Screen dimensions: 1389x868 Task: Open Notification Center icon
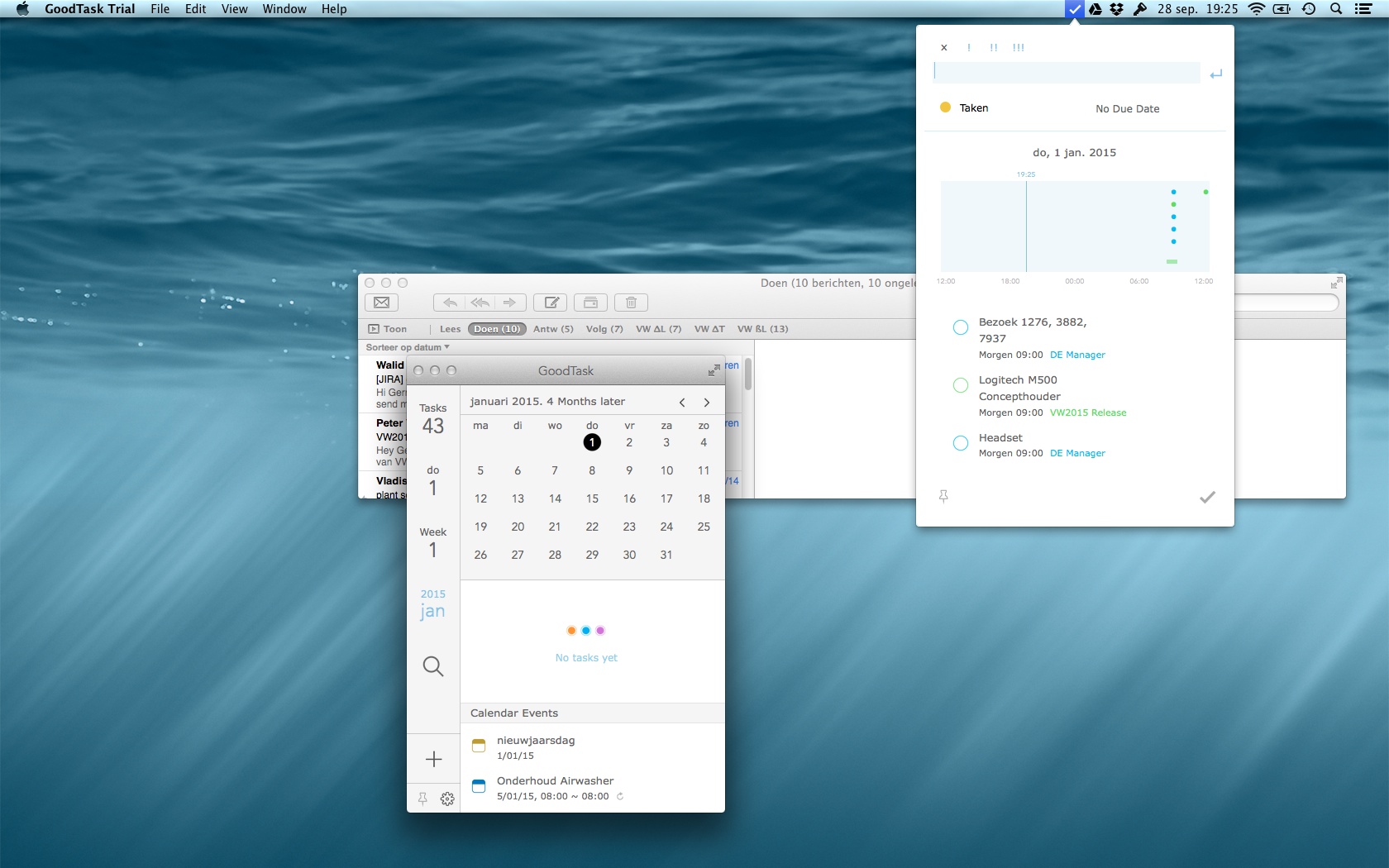(x=1363, y=9)
